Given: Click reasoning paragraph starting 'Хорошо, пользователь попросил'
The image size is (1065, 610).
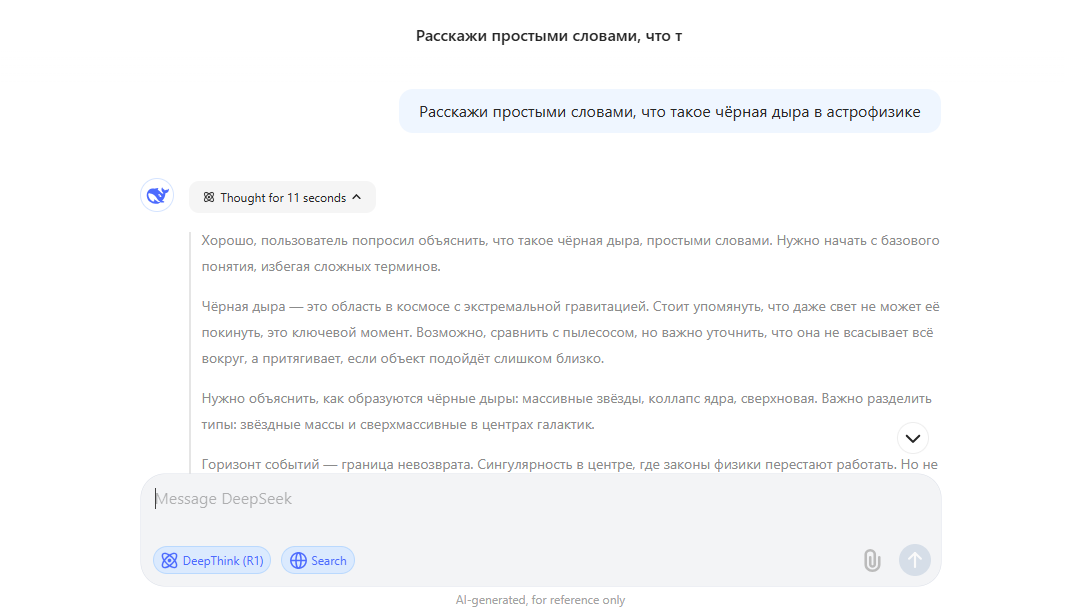Looking at the screenshot, I should tap(570, 253).
